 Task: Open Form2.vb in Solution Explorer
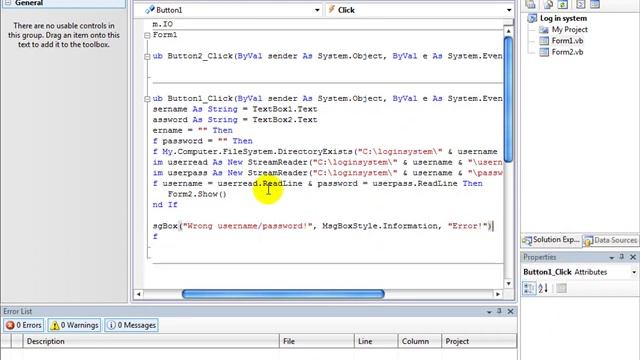[567, 52]
